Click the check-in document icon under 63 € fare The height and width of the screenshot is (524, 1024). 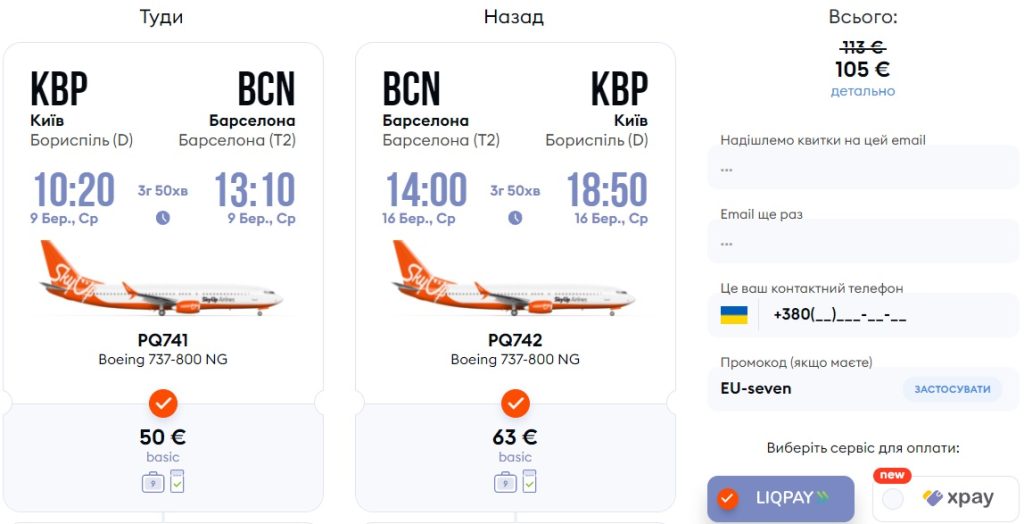pyautogui.click(x=529, y=481)
